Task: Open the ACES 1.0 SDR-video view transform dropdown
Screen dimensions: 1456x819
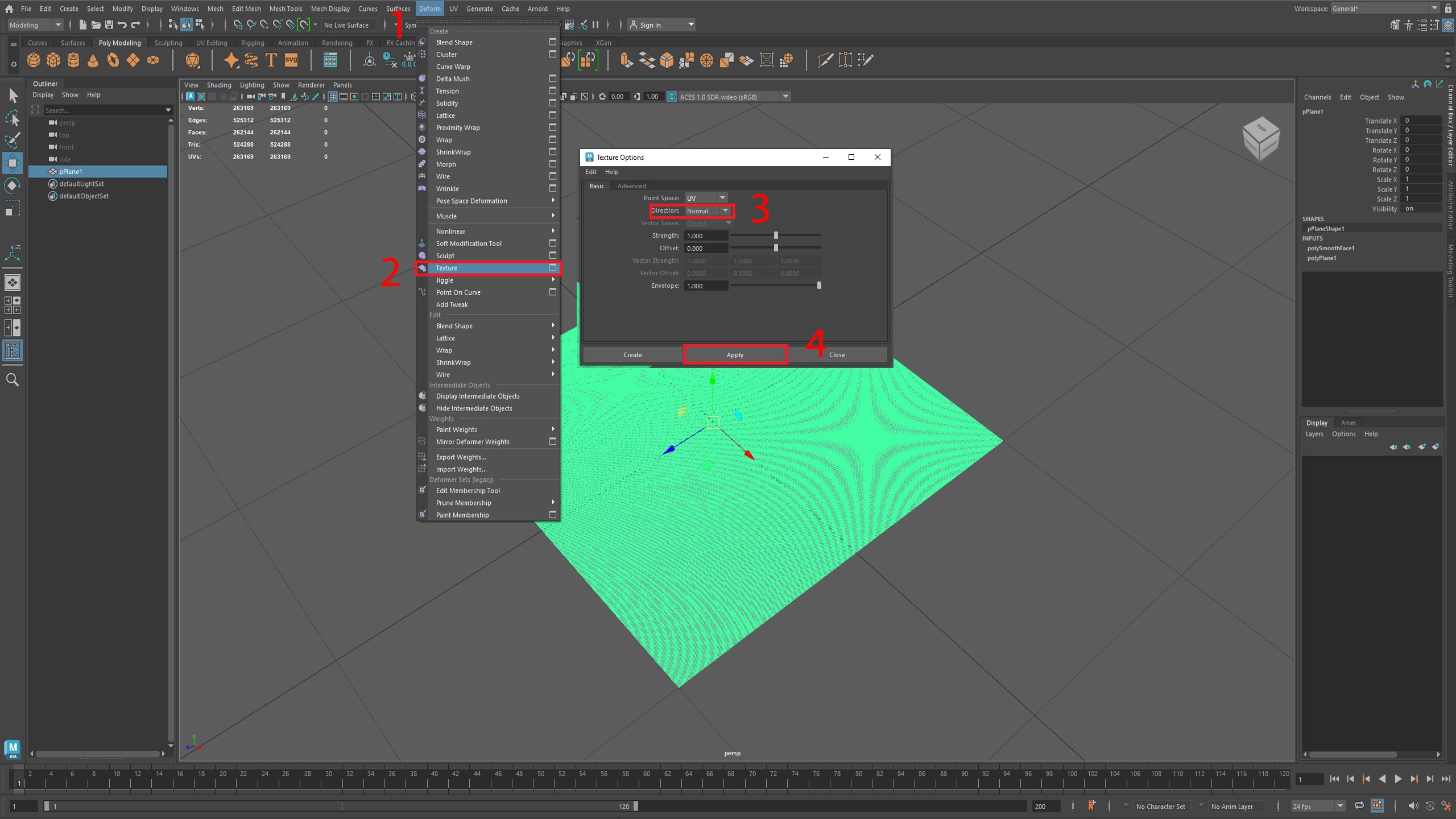Action: click(734, 97)
